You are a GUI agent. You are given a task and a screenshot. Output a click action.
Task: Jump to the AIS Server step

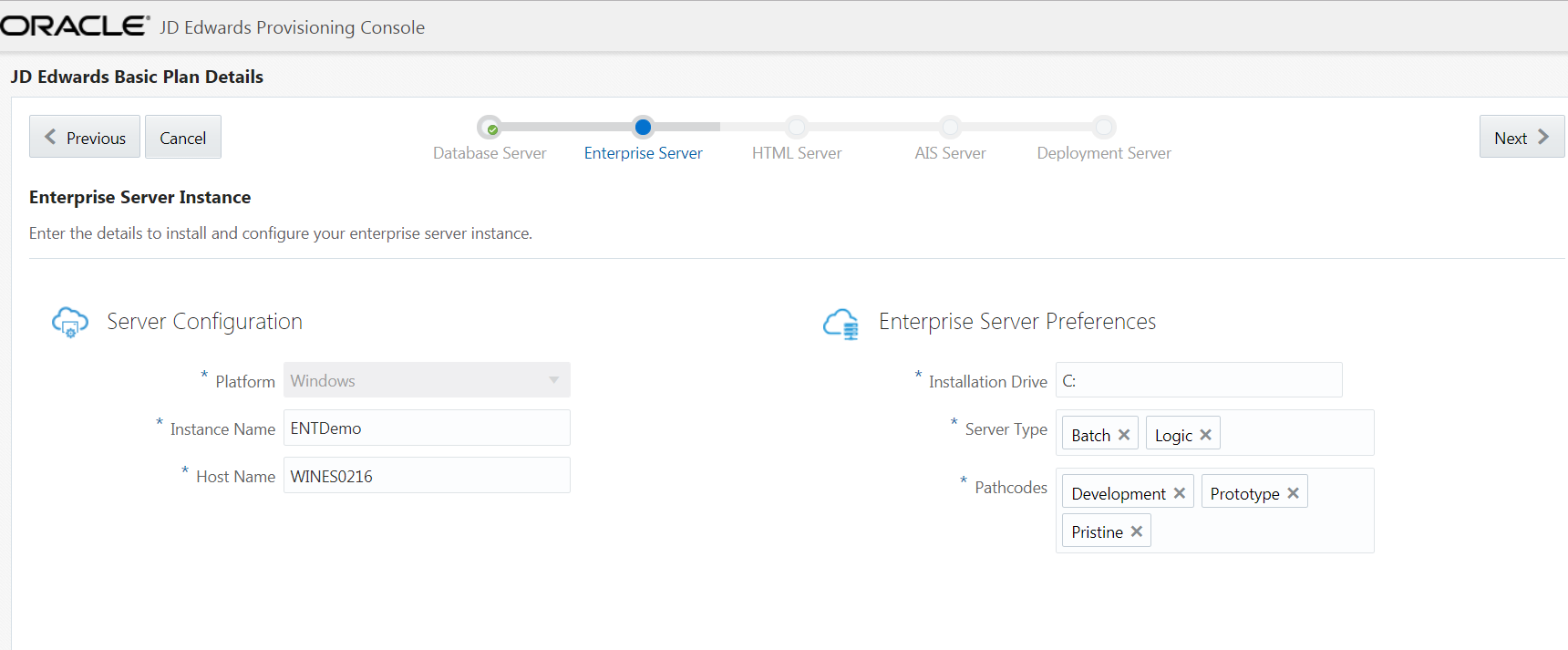tap(950, 153)
